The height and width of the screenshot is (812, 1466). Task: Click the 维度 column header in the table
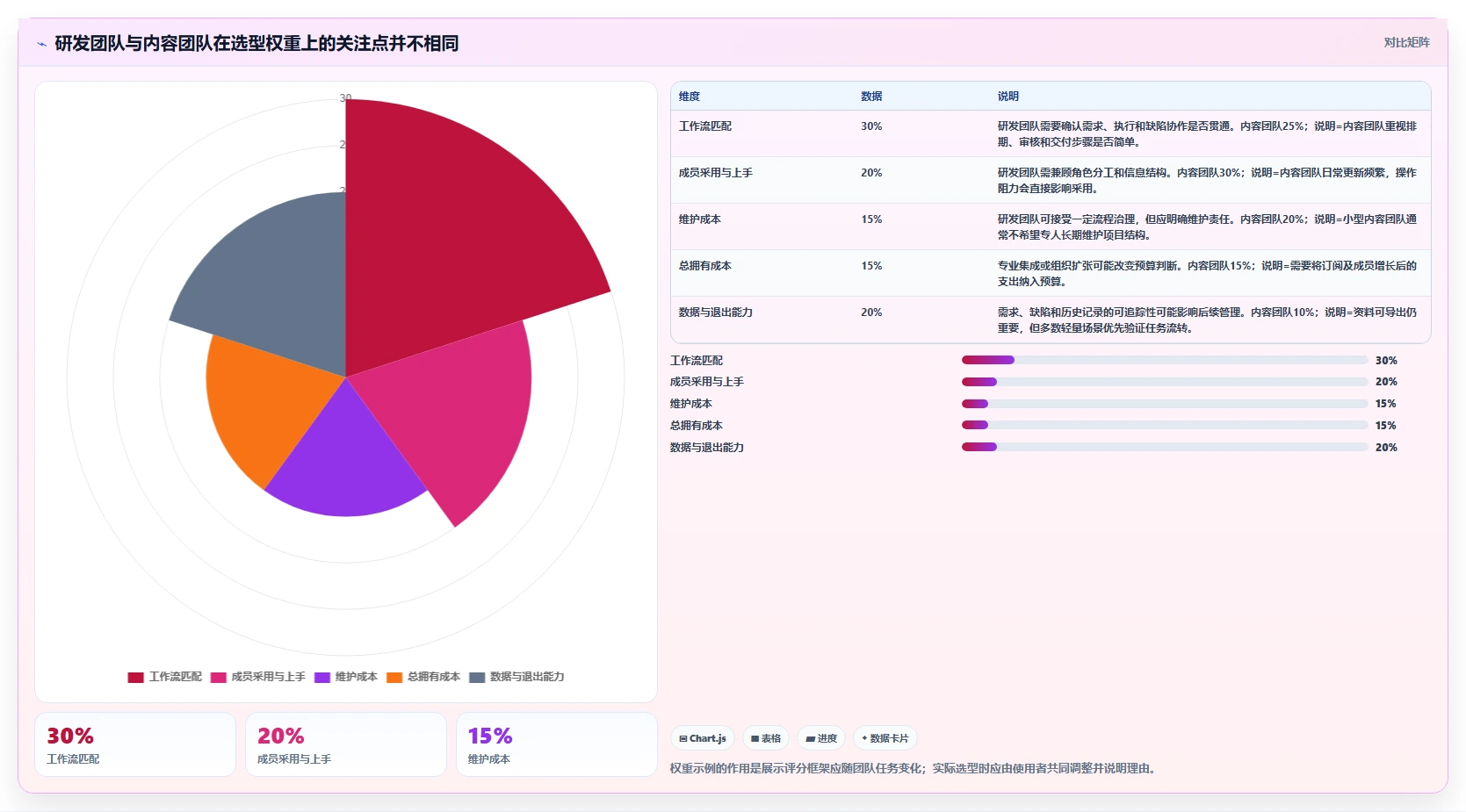pyautogui.click(x=690, y=97)
